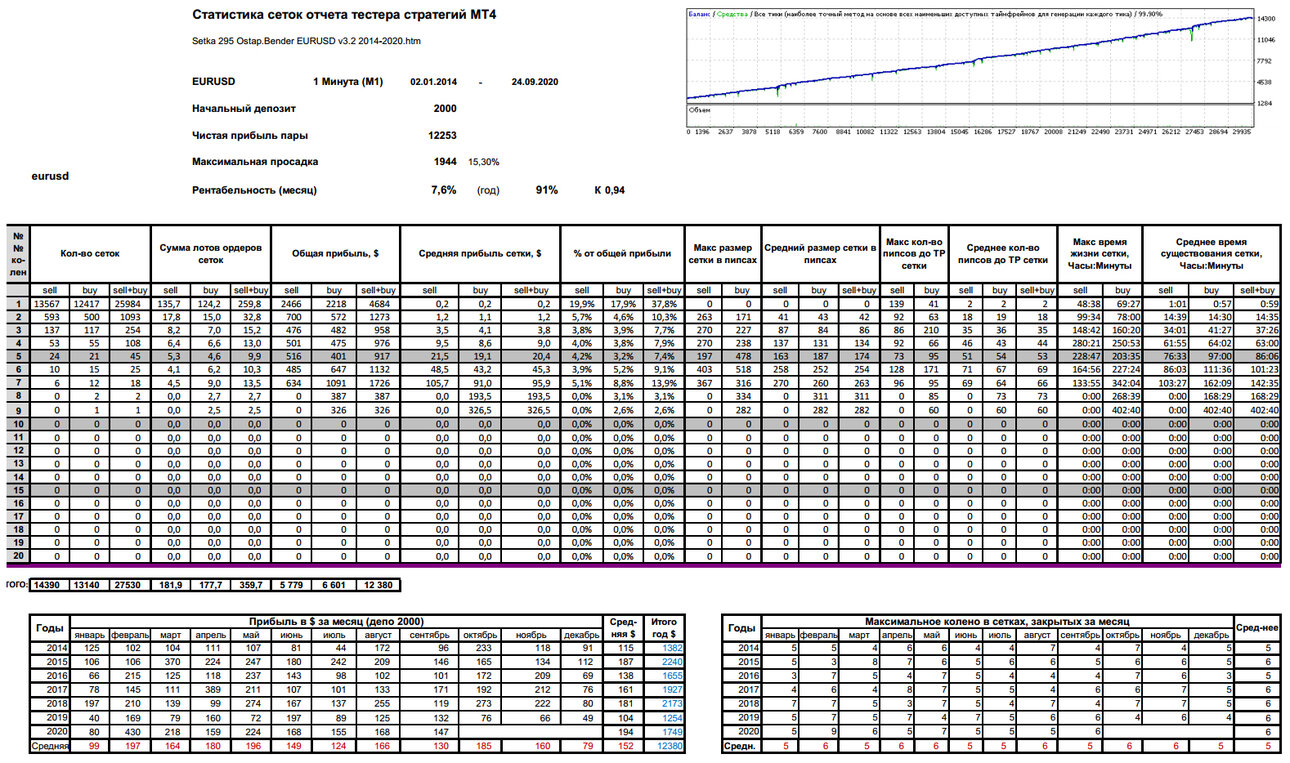Select cell "342:04" in row 7
The width and height of the screenshot is (1290, 763).
pos(1124,383)
